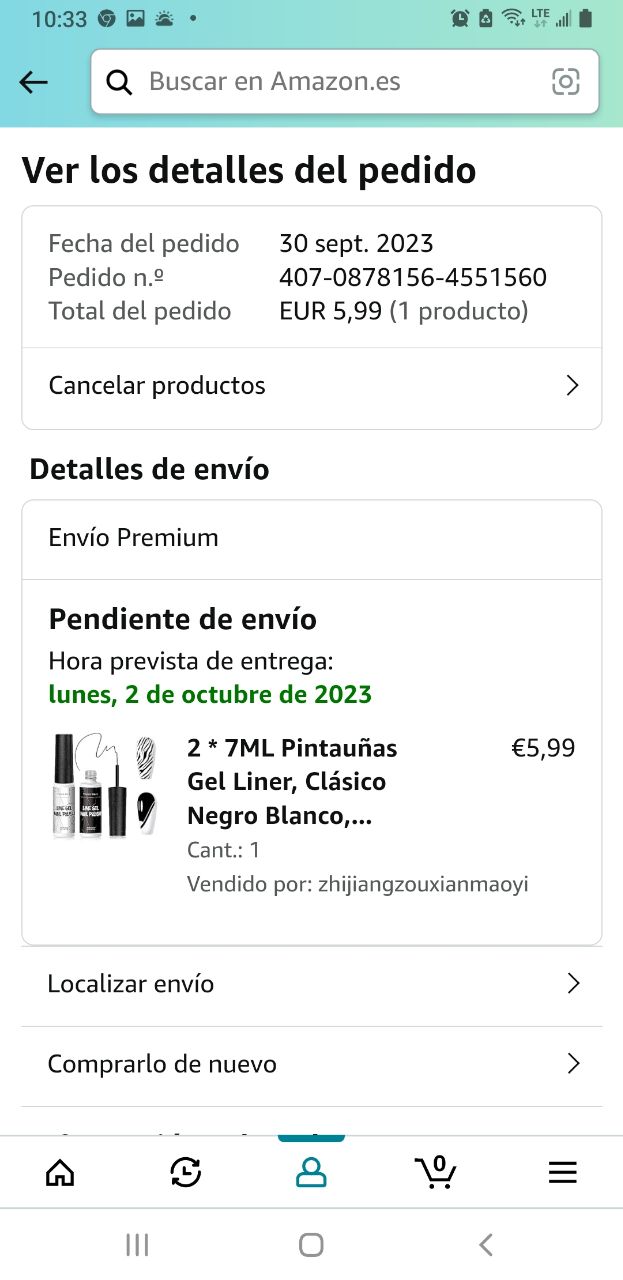Choose Comprarlo de nuevo option
Image resolution: width=623 pixels, height=1280 pixels.
(x=162, y=1064)
